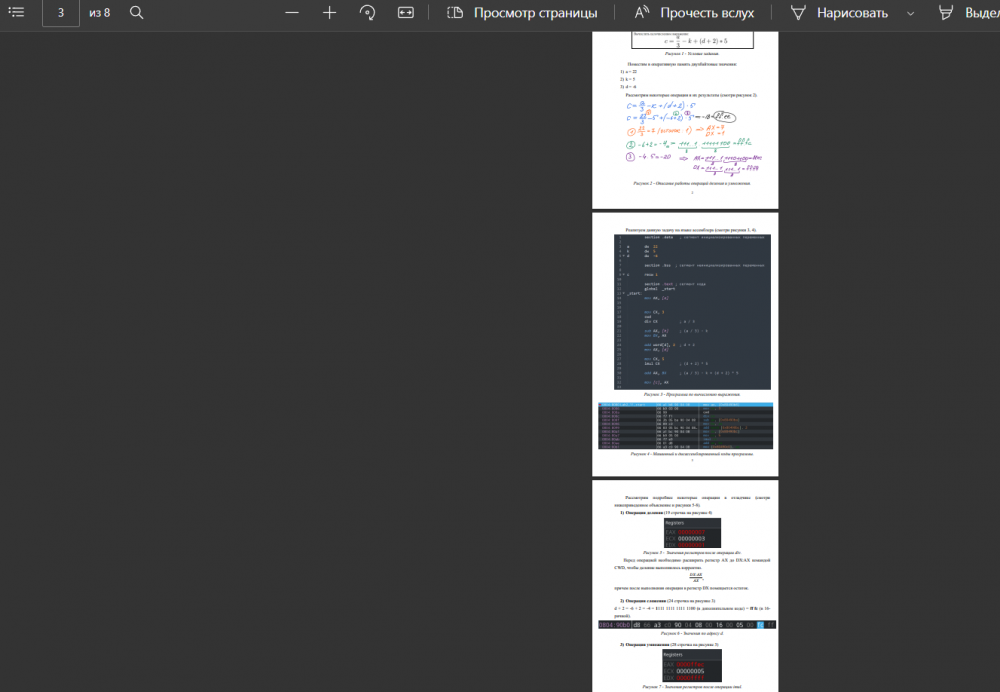Screen dimensions: 1000x692
Task: Click the assembler code screenshot on page 3
Action: (693, 312)
